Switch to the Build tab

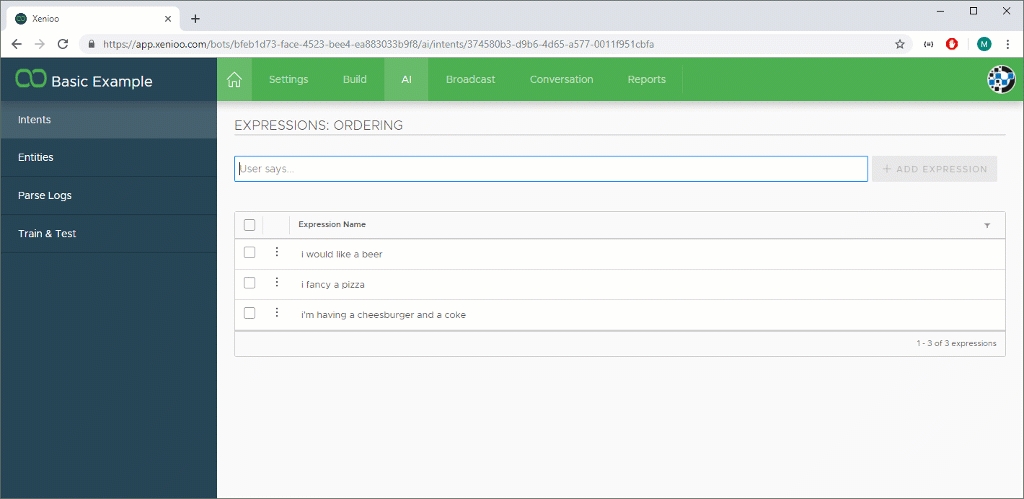(354, 80)
